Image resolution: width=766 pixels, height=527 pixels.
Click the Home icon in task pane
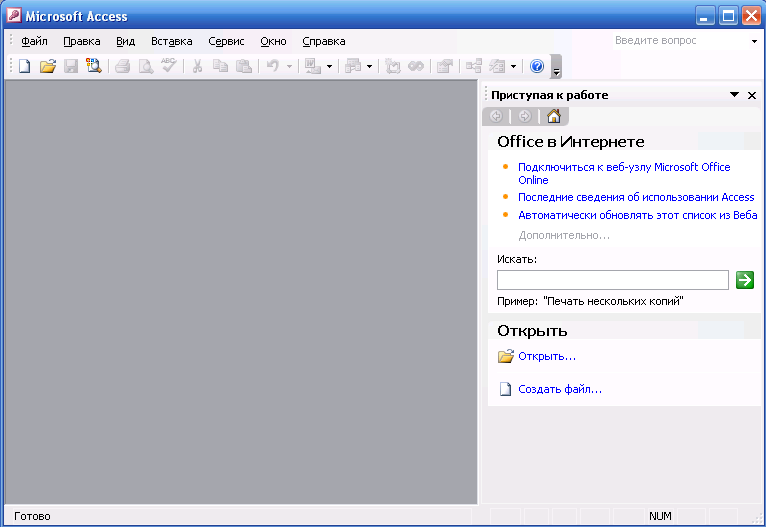[x=553, y=116]
